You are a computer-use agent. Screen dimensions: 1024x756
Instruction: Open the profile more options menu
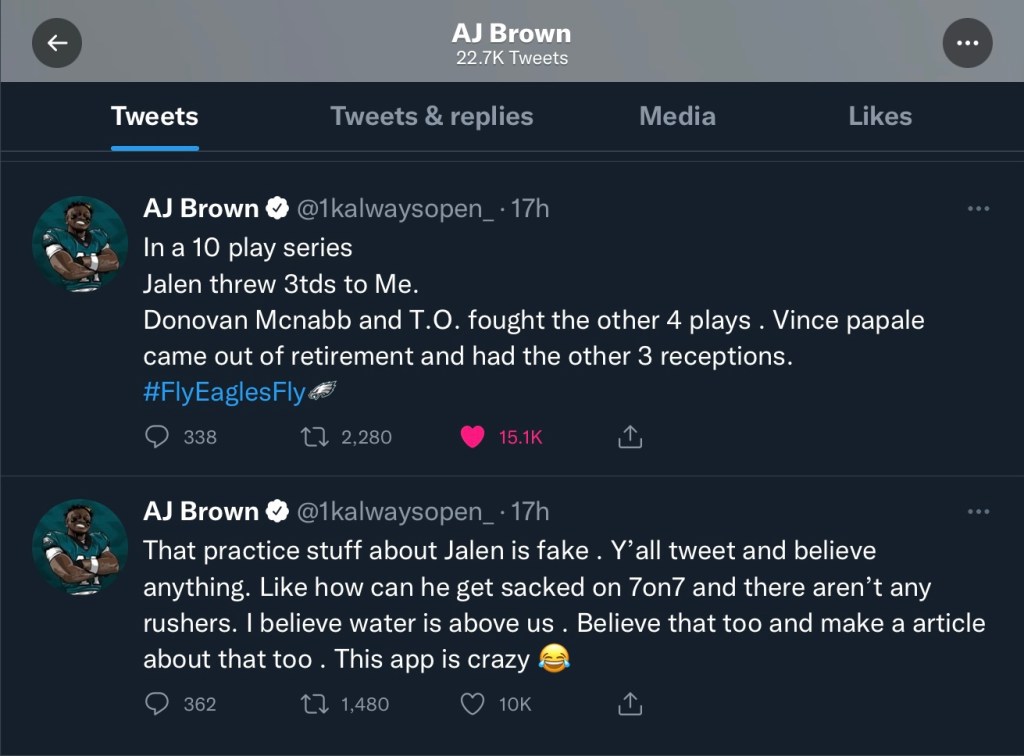967,43
